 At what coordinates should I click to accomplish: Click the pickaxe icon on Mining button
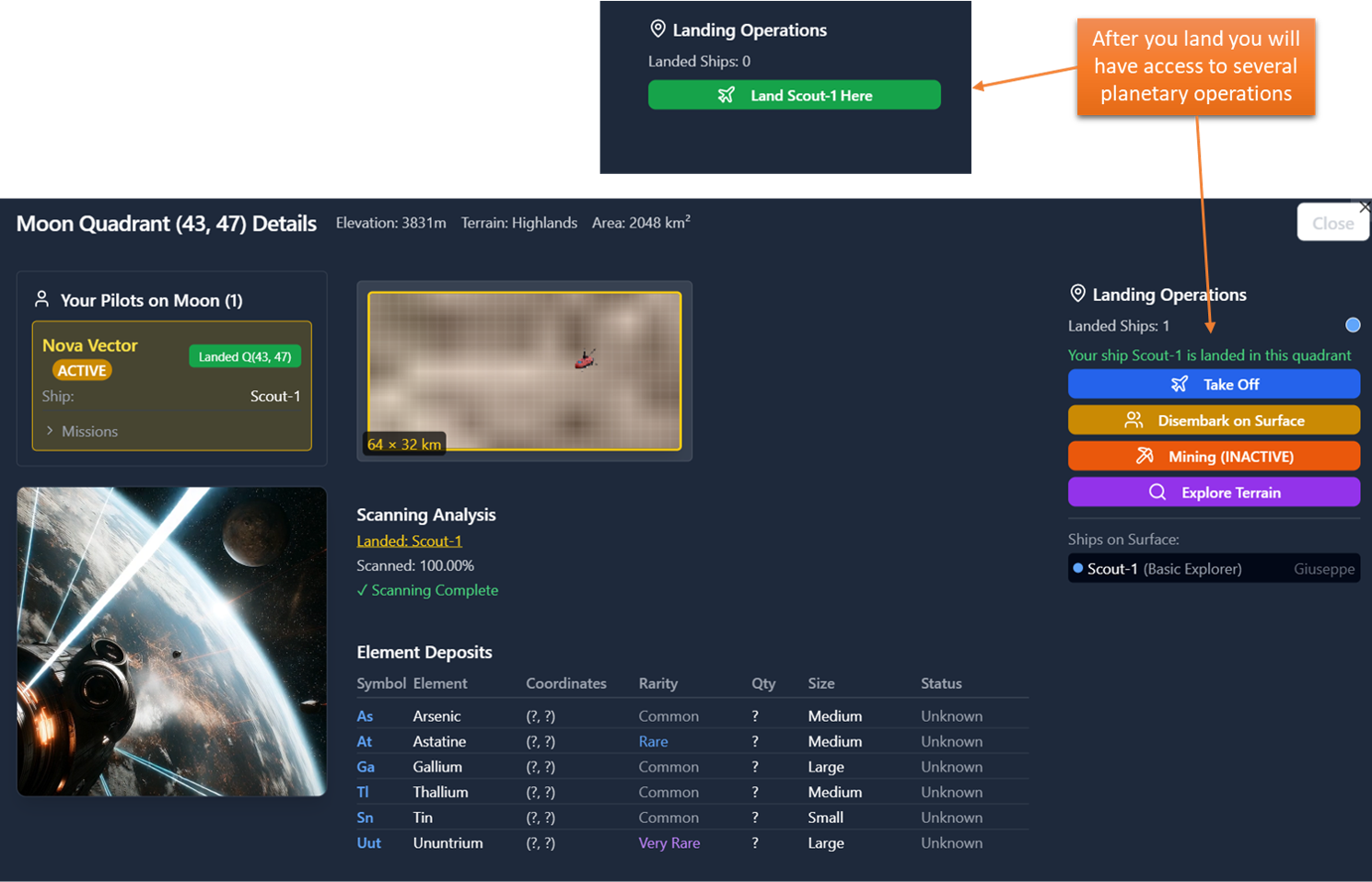(1145, 456)
